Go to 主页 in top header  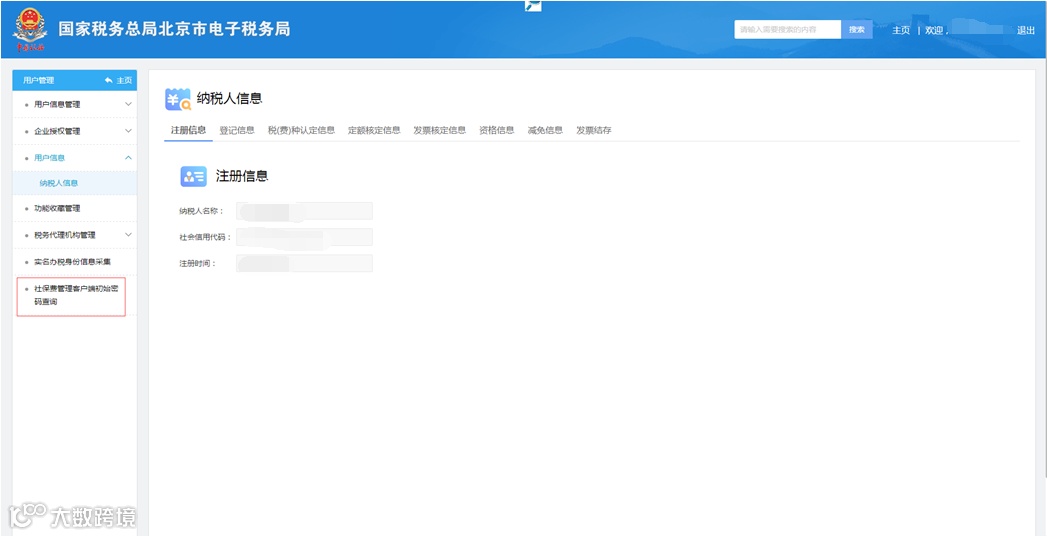[901, 30]
